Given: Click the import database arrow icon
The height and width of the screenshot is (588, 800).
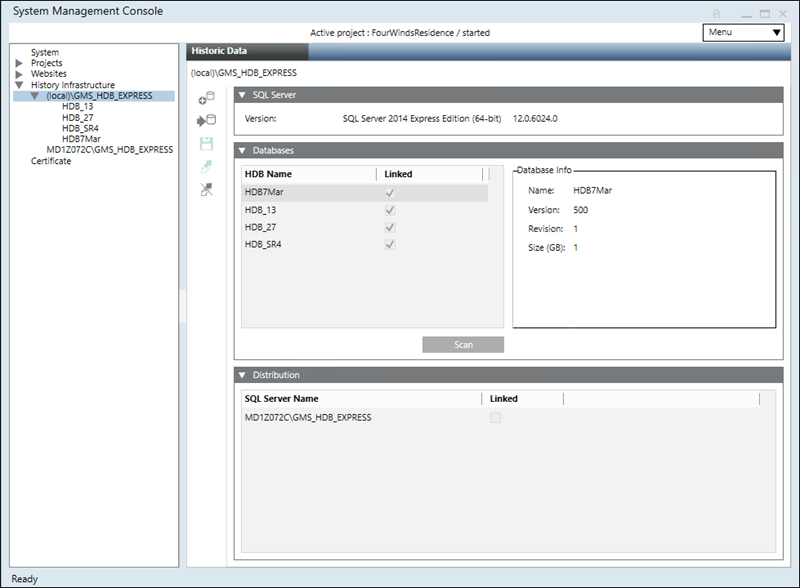Looking at the screenshot, I should click(207, 121).
